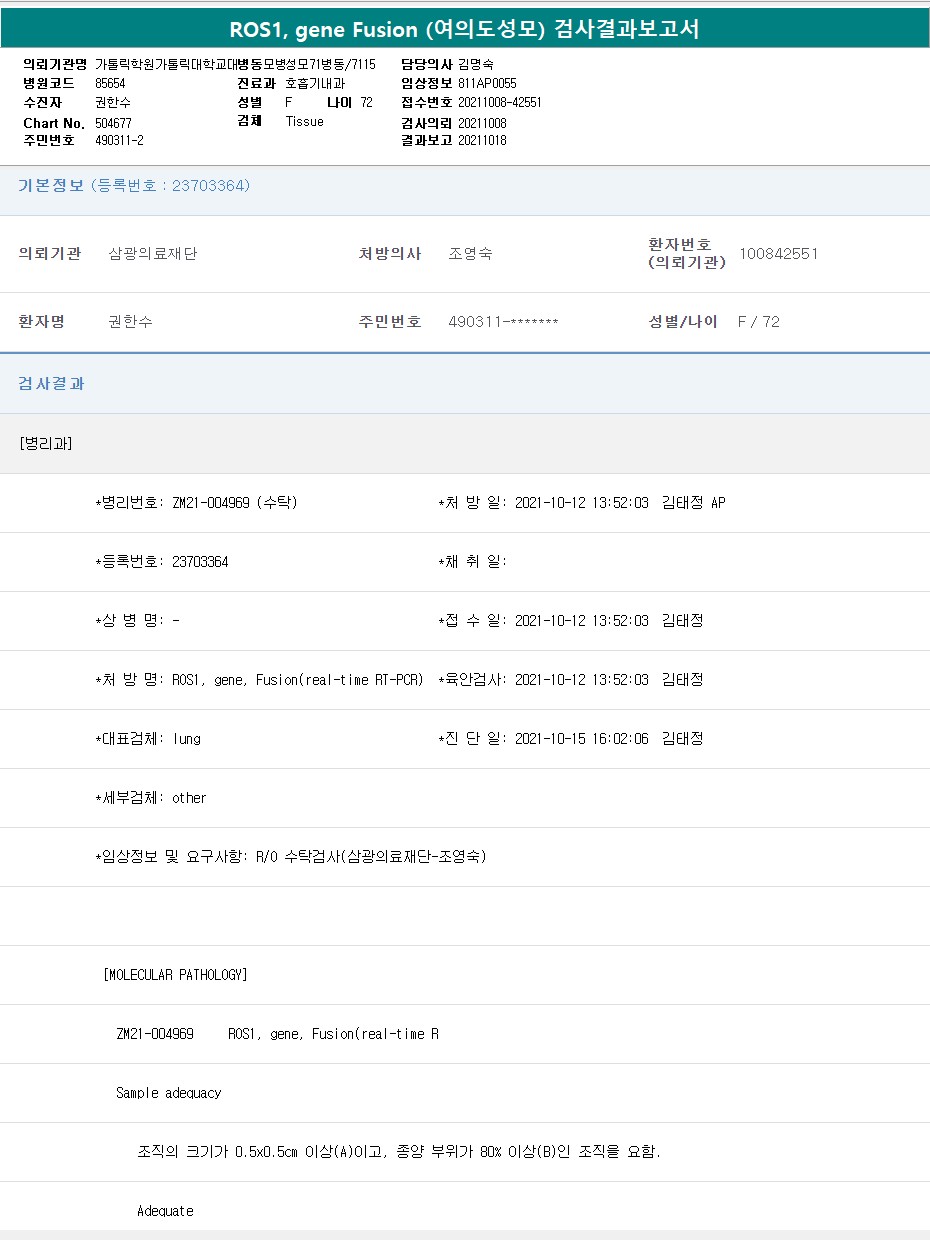Click the '병원코드' label
The width and height of the screenshot is (930, 1240).
[x=48, y=83]
